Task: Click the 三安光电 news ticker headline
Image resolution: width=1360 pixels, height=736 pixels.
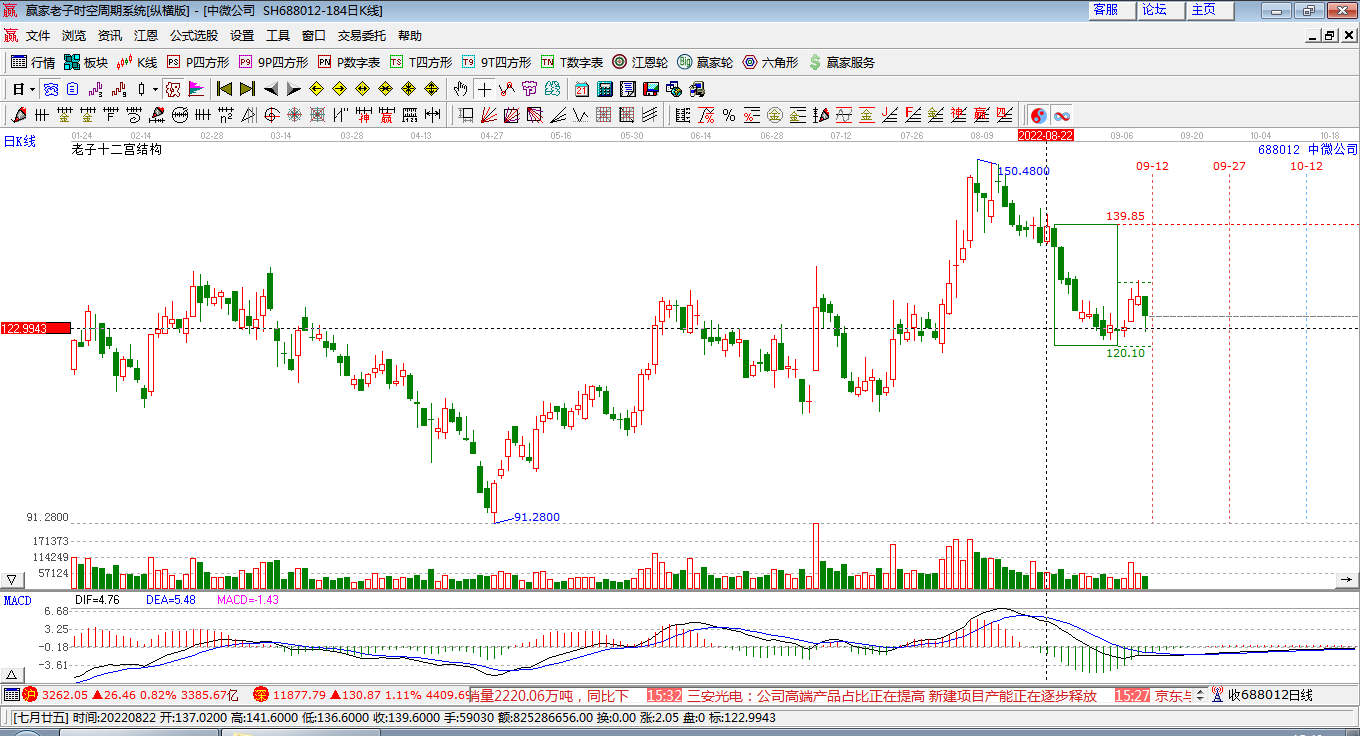Action: [891, 695]
